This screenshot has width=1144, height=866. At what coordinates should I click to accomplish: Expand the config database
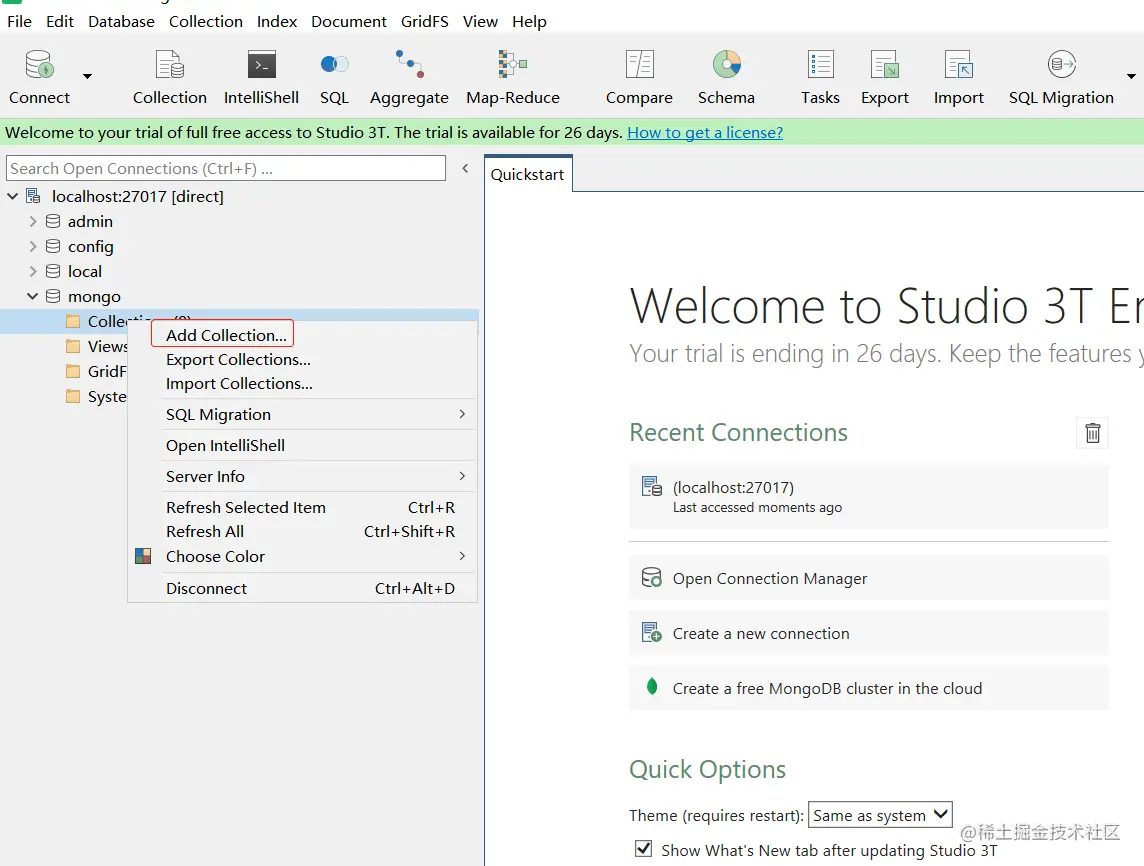coord(33,247)
